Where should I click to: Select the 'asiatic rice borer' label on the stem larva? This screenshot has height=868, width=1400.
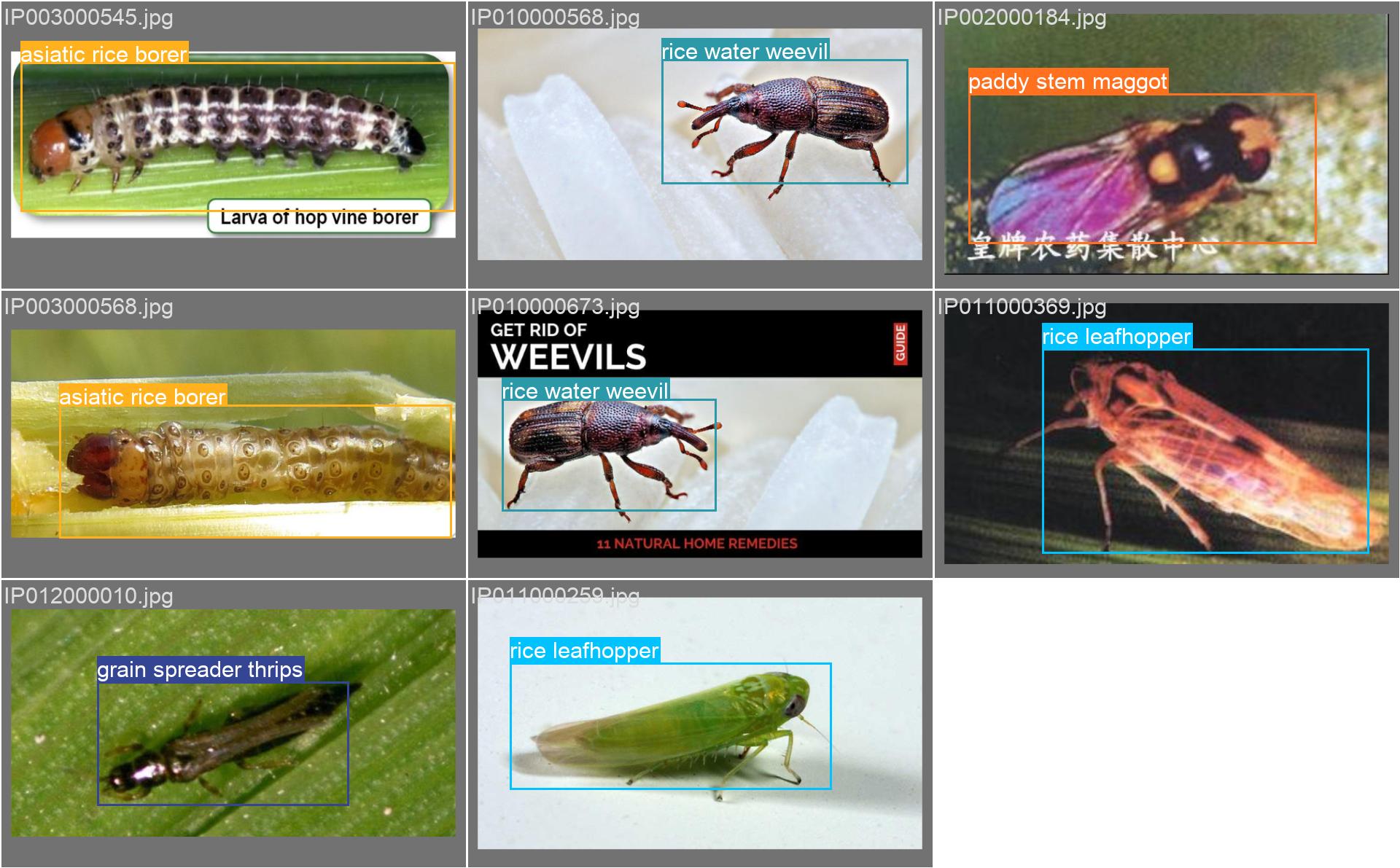click(143, 396)
